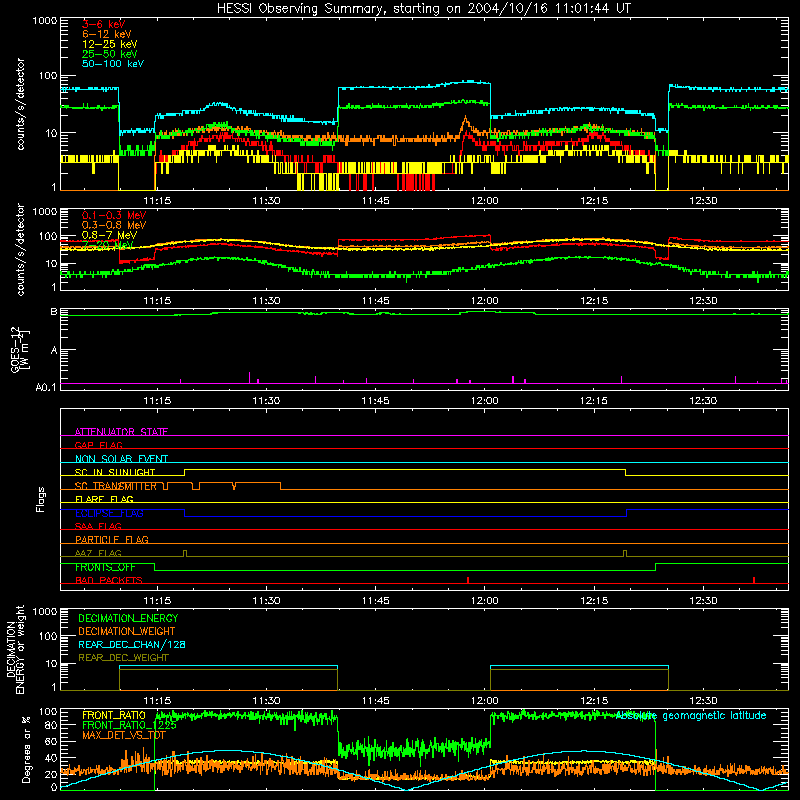Screen dimensions: 800x800
Task: Select the BAD_PACKETS flag label
Action: pyautogui.click(x=109, y=581)
